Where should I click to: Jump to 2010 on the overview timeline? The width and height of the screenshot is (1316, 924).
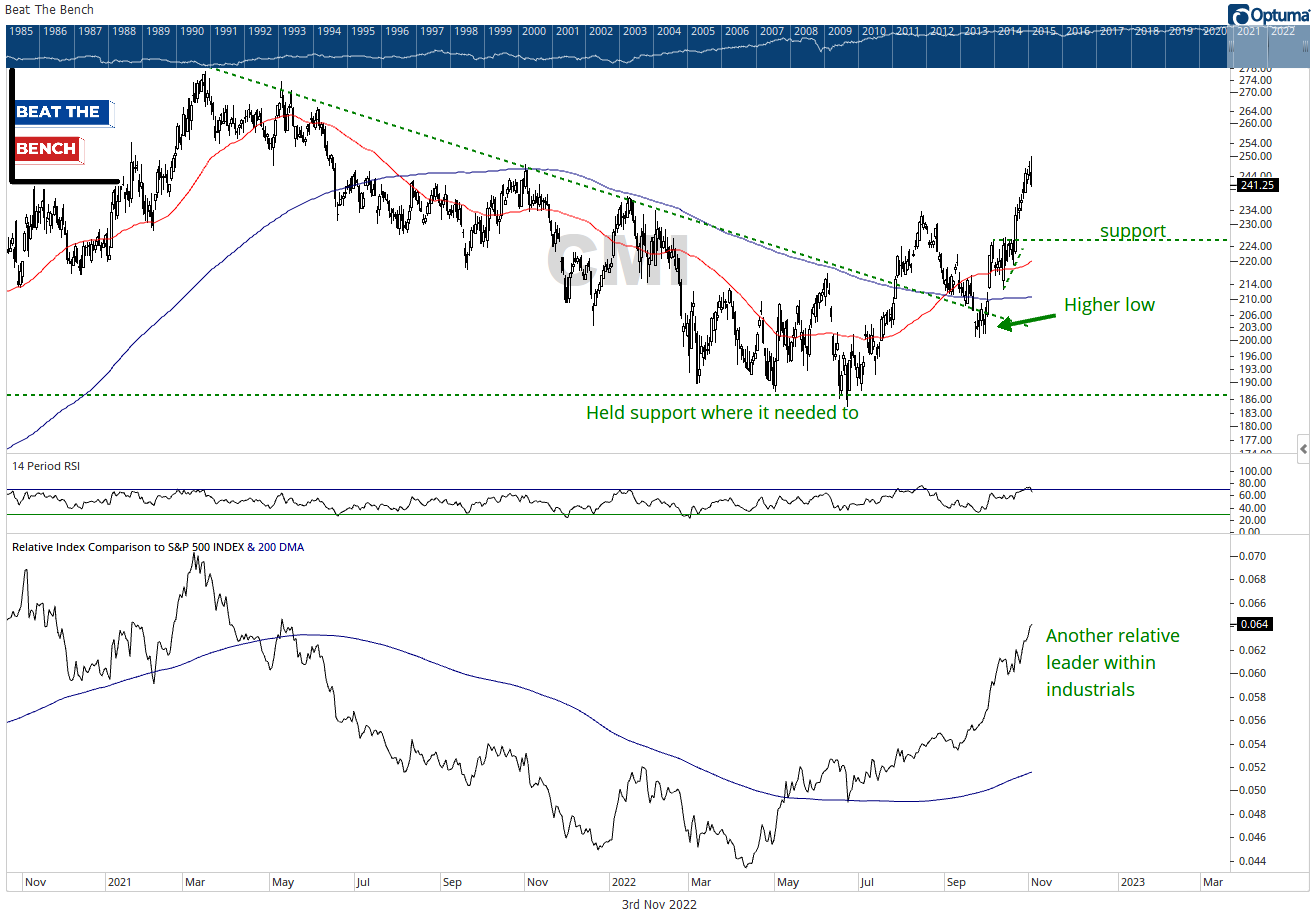(875, 31)
